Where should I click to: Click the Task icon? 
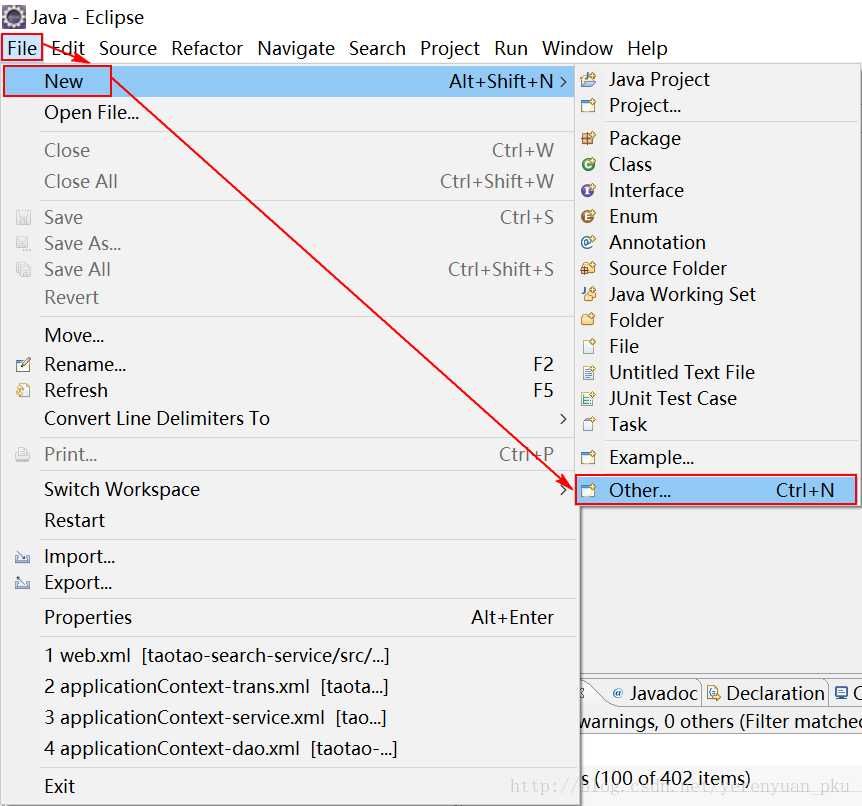(x=588, y=424)
